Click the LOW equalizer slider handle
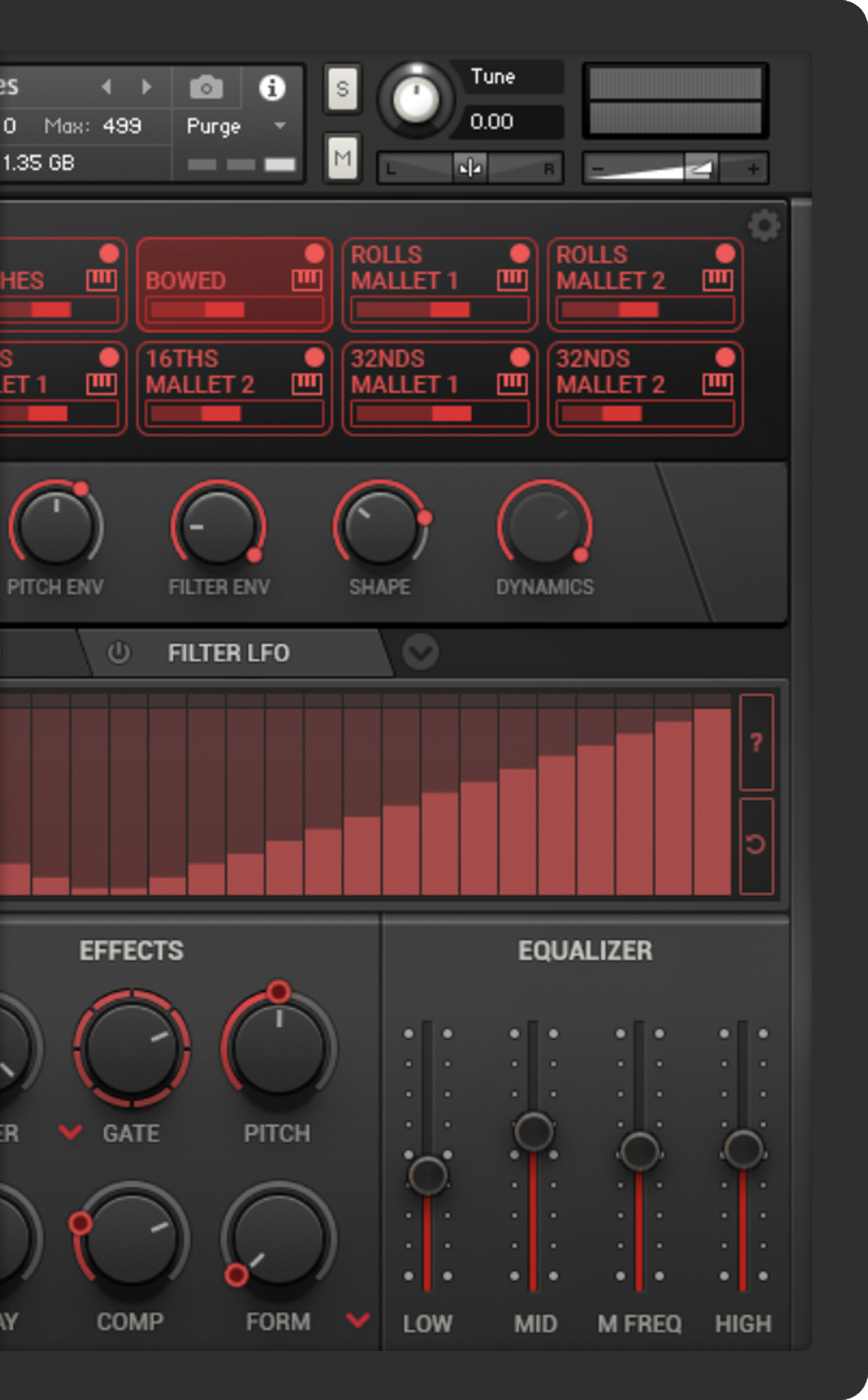Viewport: 868px width, 1400px height. pos(427,1175)
